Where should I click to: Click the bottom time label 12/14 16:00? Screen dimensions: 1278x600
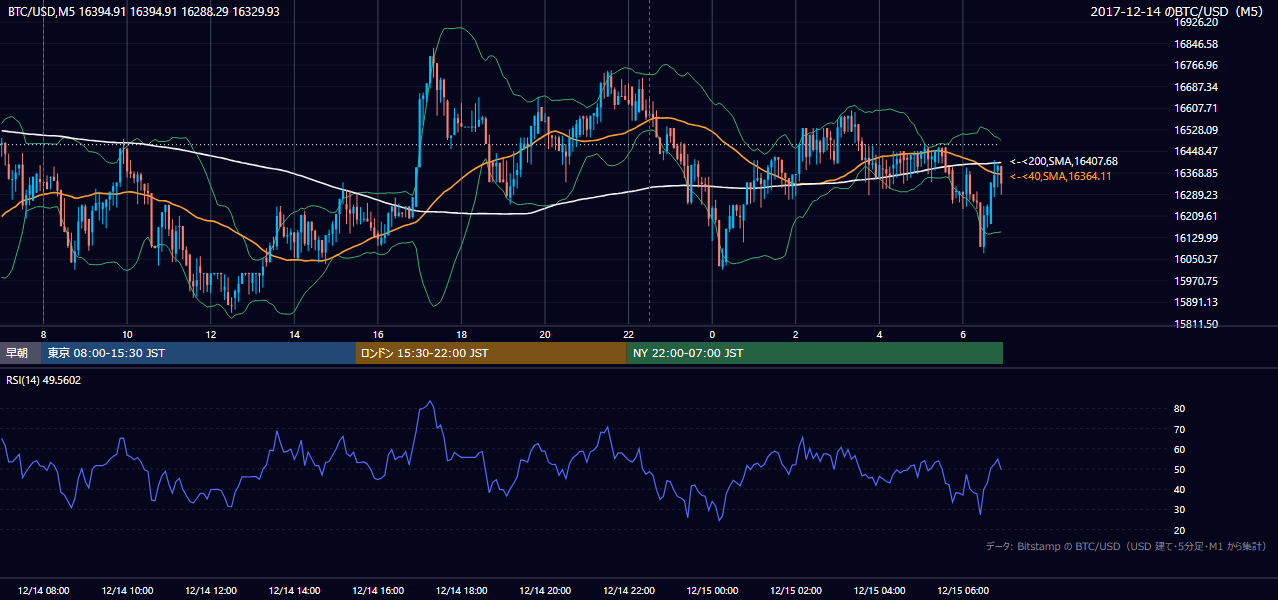[378, 591]
